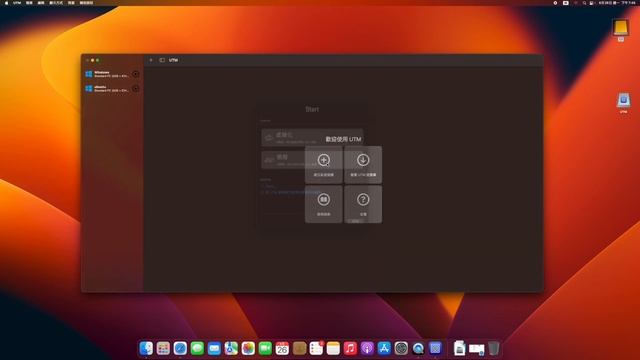Start the Windows VM with its play button
640x360 pixels.
(x=136, y=74)
